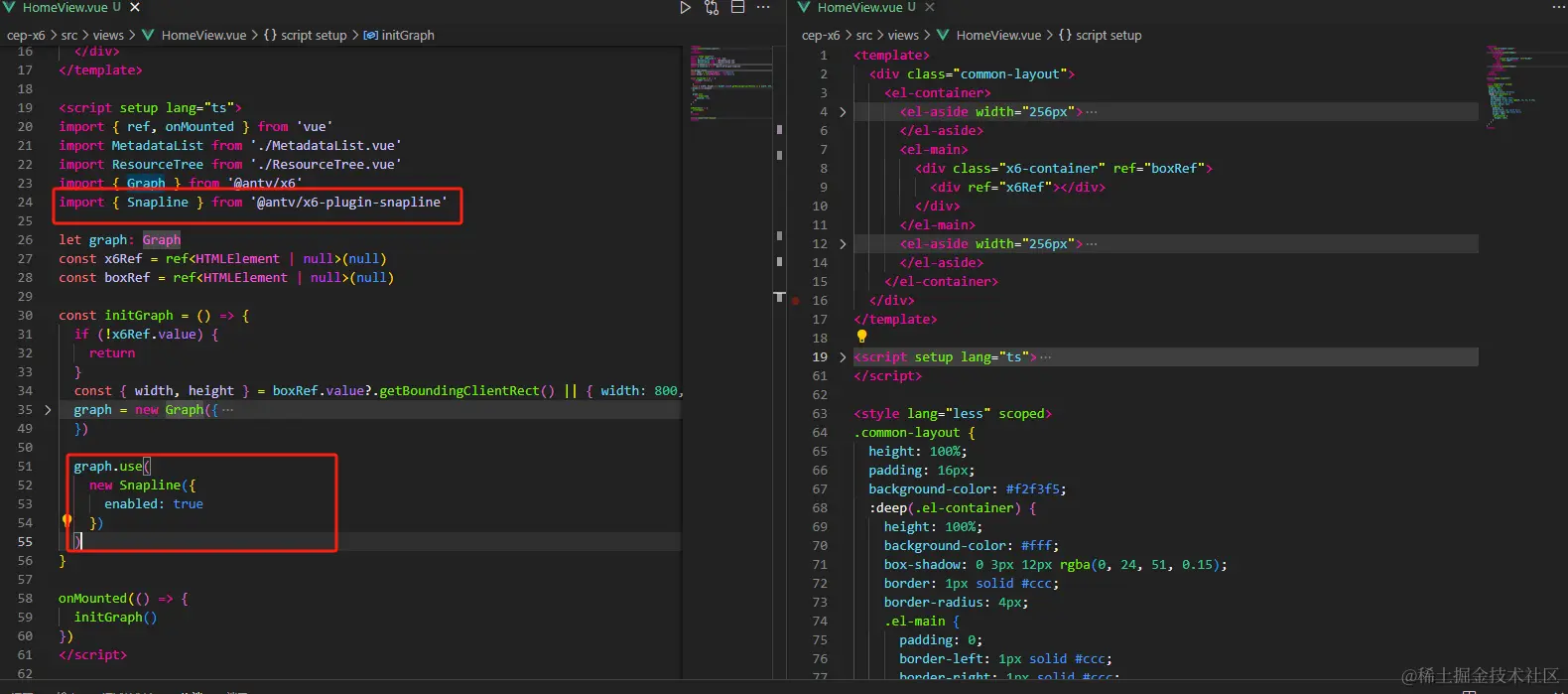Image resolution: width=1568 pixels, height=694 pixels.
Task: Click the rgba(0, 24, 51, 0.15) value
Action: pos(1139,565)
